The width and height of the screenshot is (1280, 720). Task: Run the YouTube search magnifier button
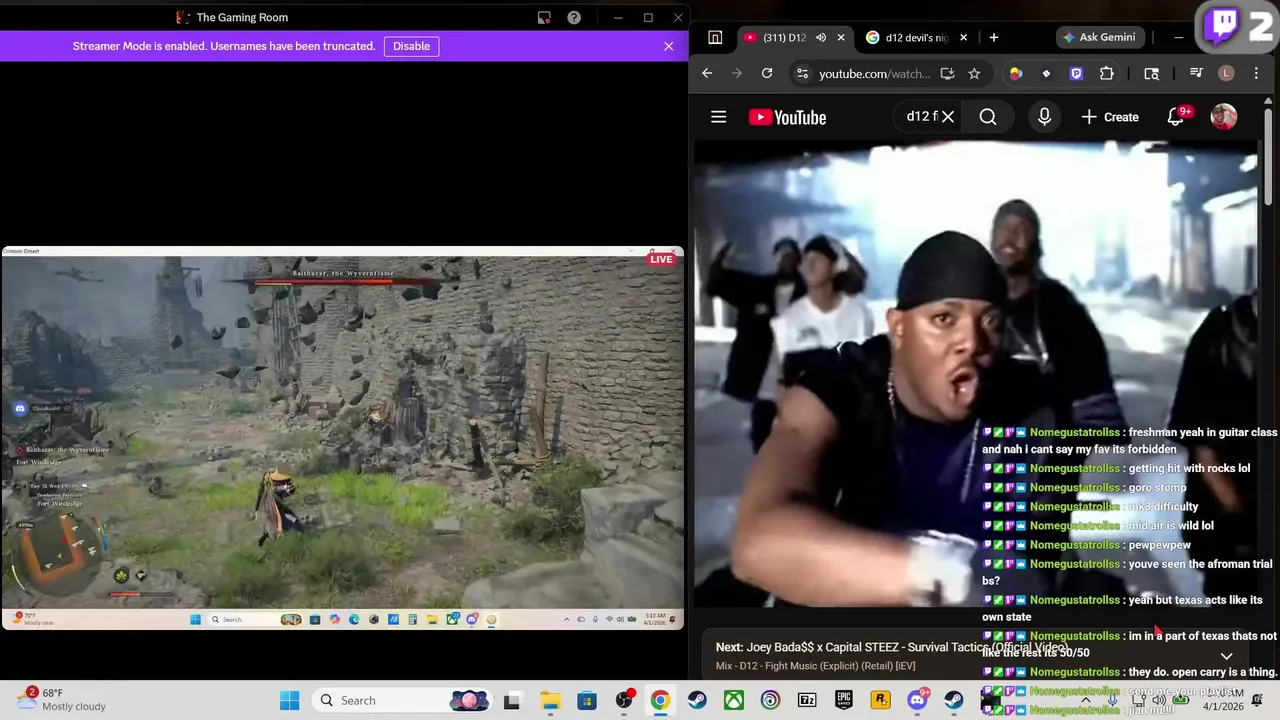(x=988, y=117)
